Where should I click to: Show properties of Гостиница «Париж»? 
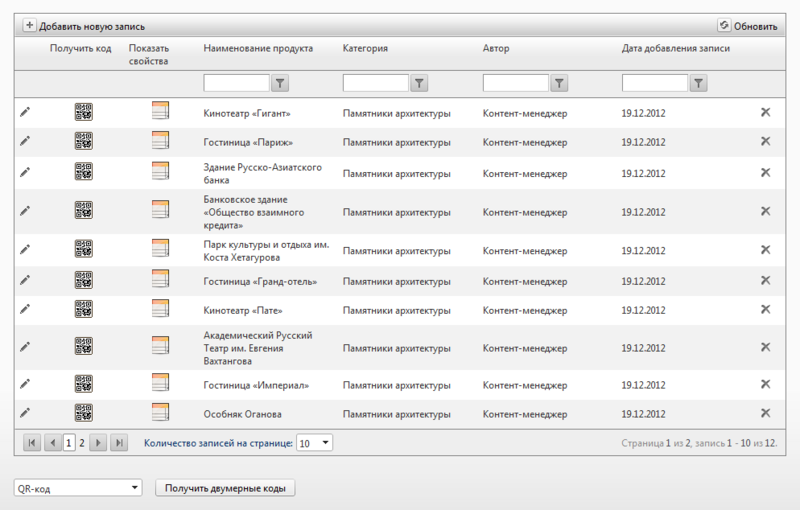point(160,140)
